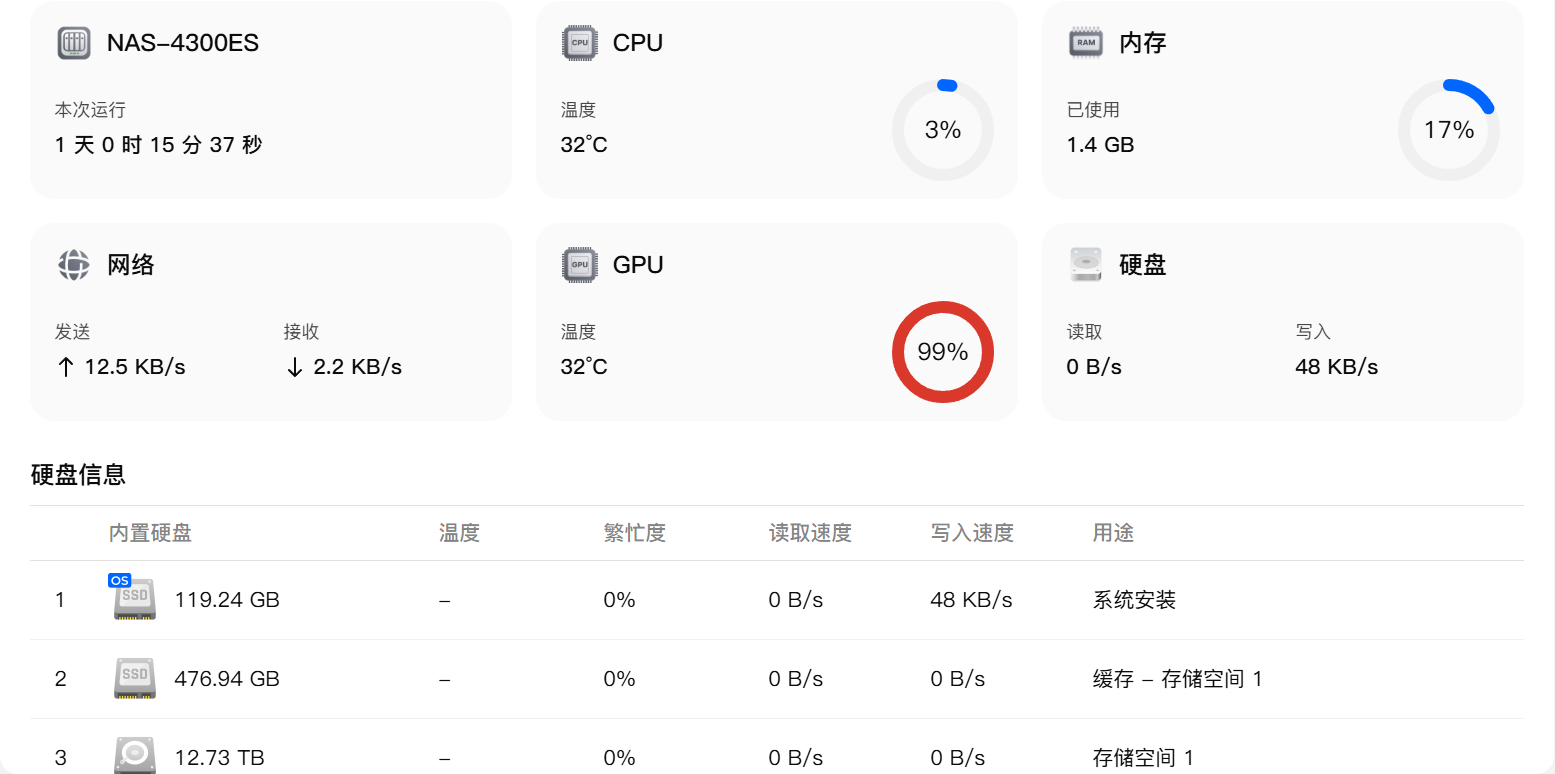Image resolution: width=1555 pixels, height=774 pixels.
Task: Click the RAM memory icon
Action: point(1086,43)
